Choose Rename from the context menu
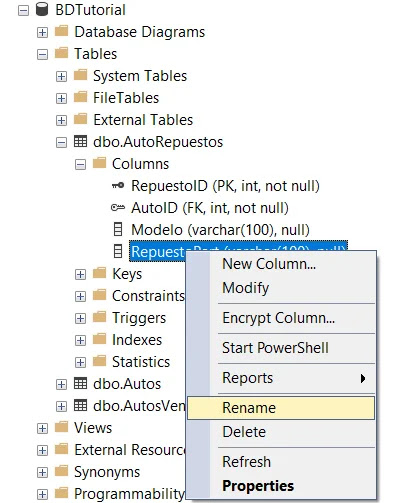Image resolution: width=412 pixels, height=503 pixels. (281, 408)
